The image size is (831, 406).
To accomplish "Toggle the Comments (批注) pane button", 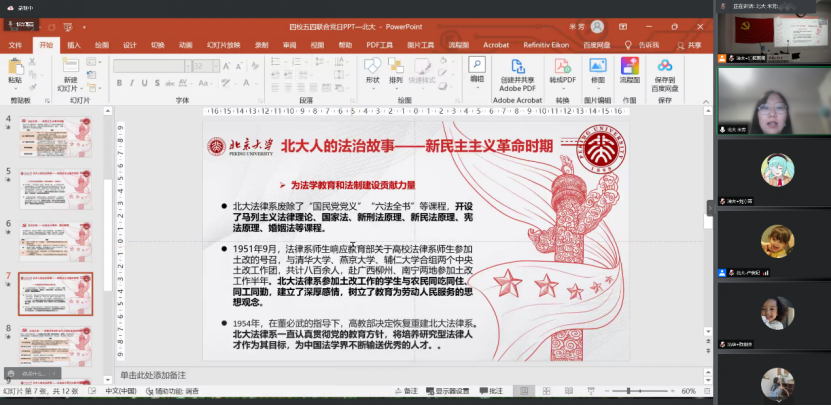I will point(491,391).
